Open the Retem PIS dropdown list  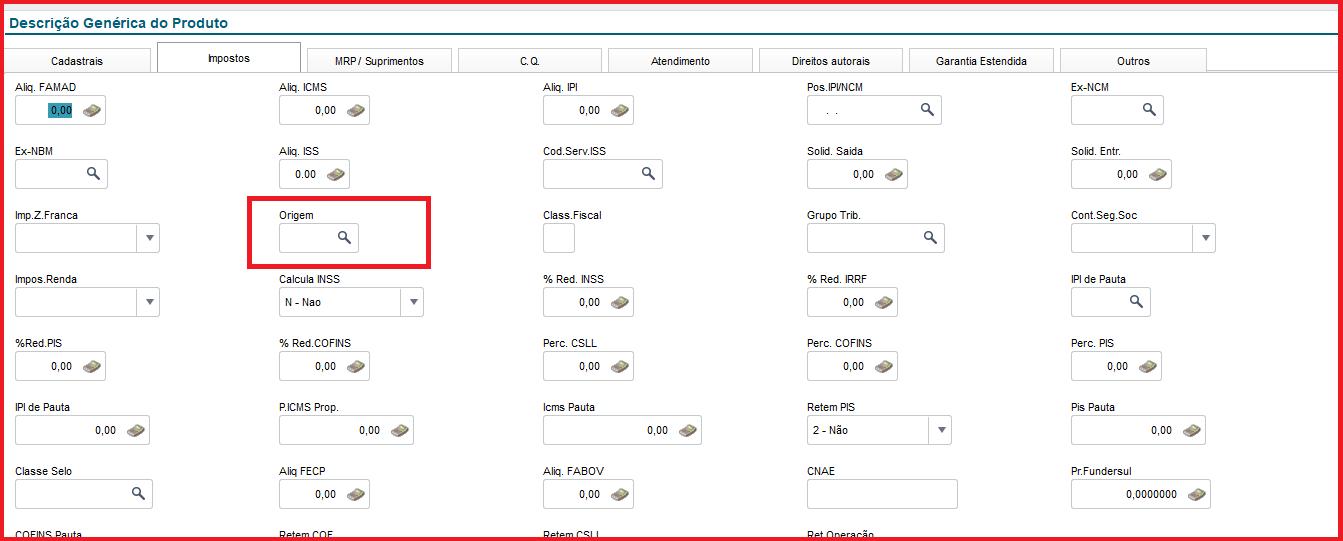click(x=940, y=430)
